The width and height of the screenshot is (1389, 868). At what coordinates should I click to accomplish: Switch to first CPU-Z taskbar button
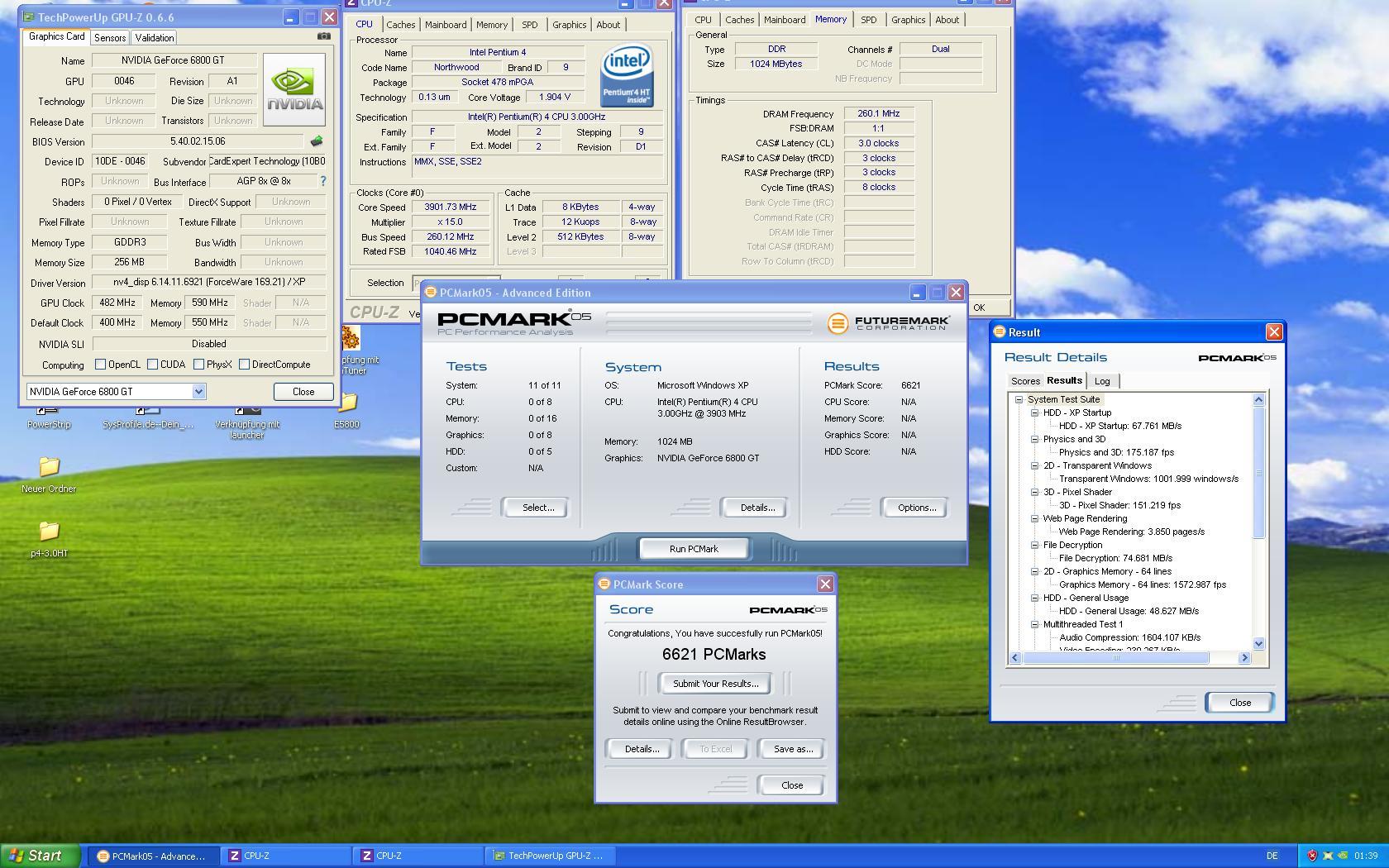284,856
